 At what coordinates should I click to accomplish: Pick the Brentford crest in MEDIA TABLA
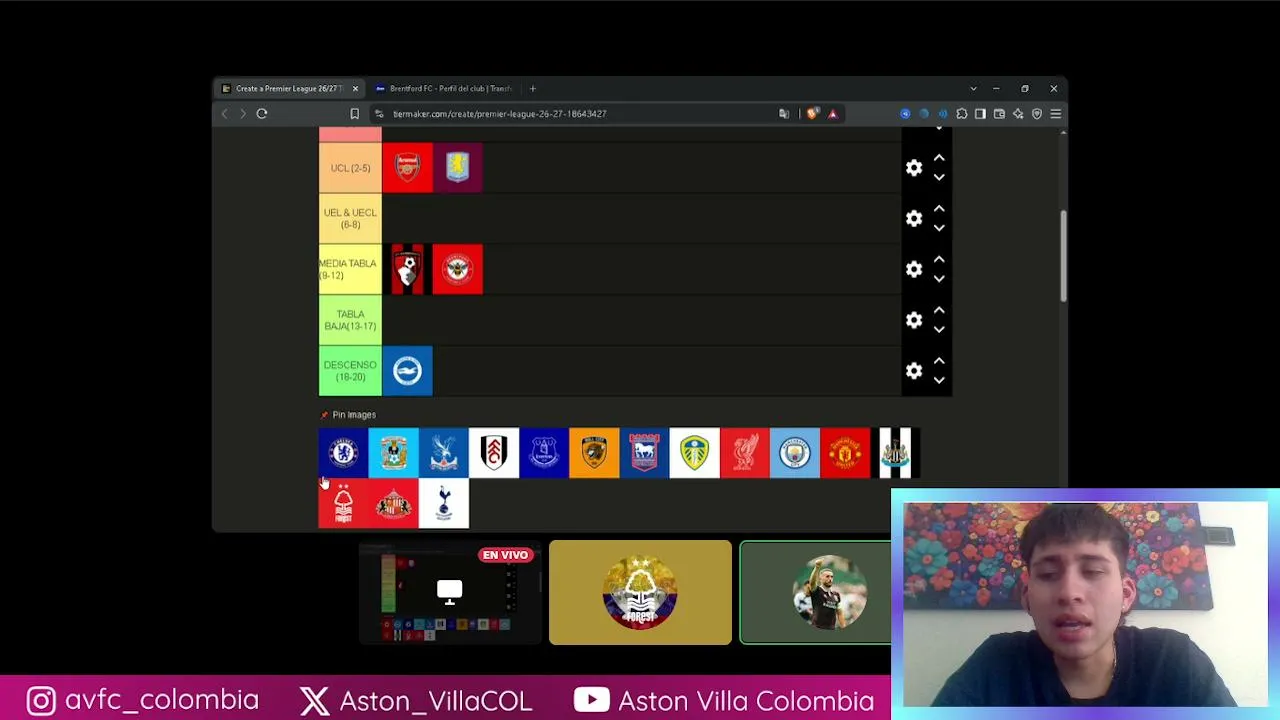[x=457, y=269]
